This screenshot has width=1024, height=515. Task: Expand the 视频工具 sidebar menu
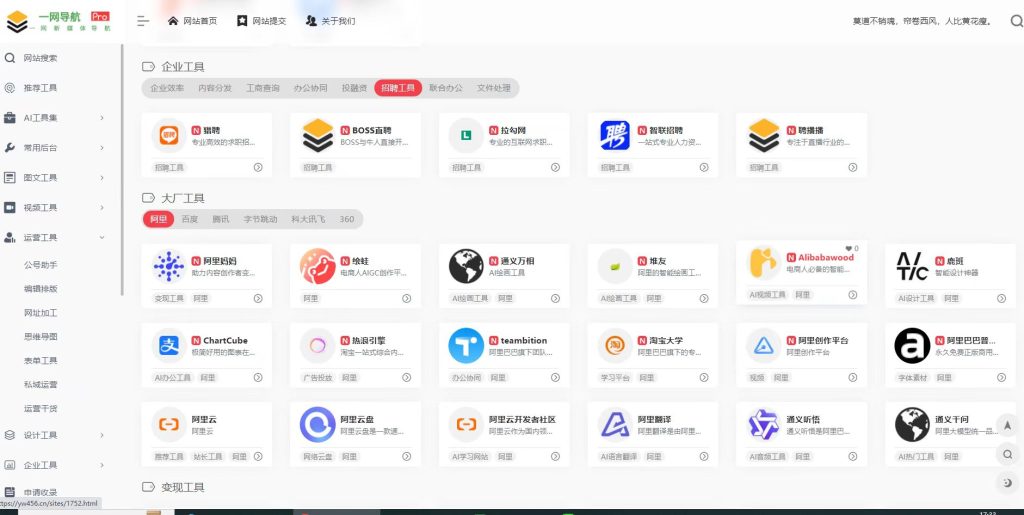(102, 208)
